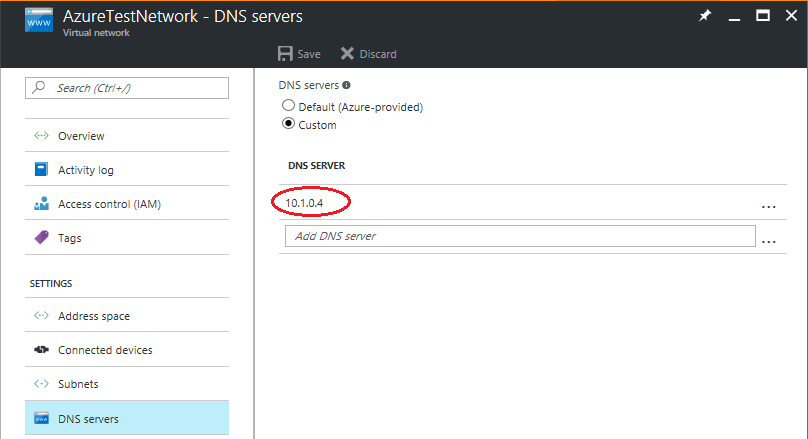
Task: Click the AzureTestNetwork - DNS servers title
Action: point(182,16)
